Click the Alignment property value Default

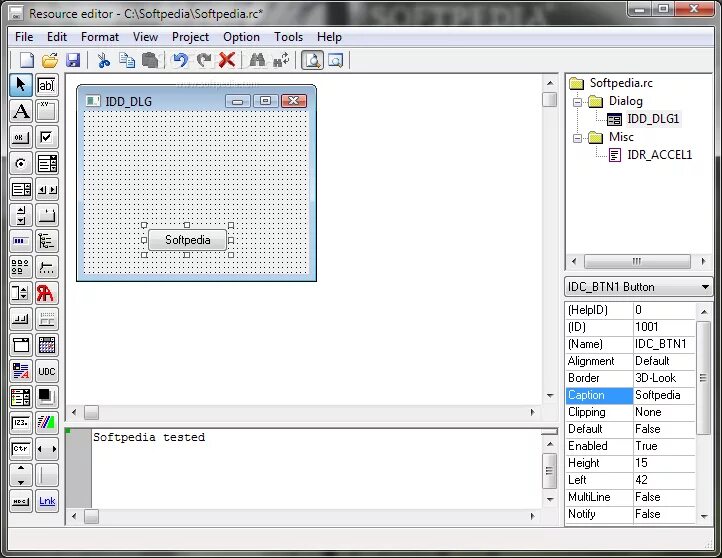pyautogui.click(x=664, y=361)
